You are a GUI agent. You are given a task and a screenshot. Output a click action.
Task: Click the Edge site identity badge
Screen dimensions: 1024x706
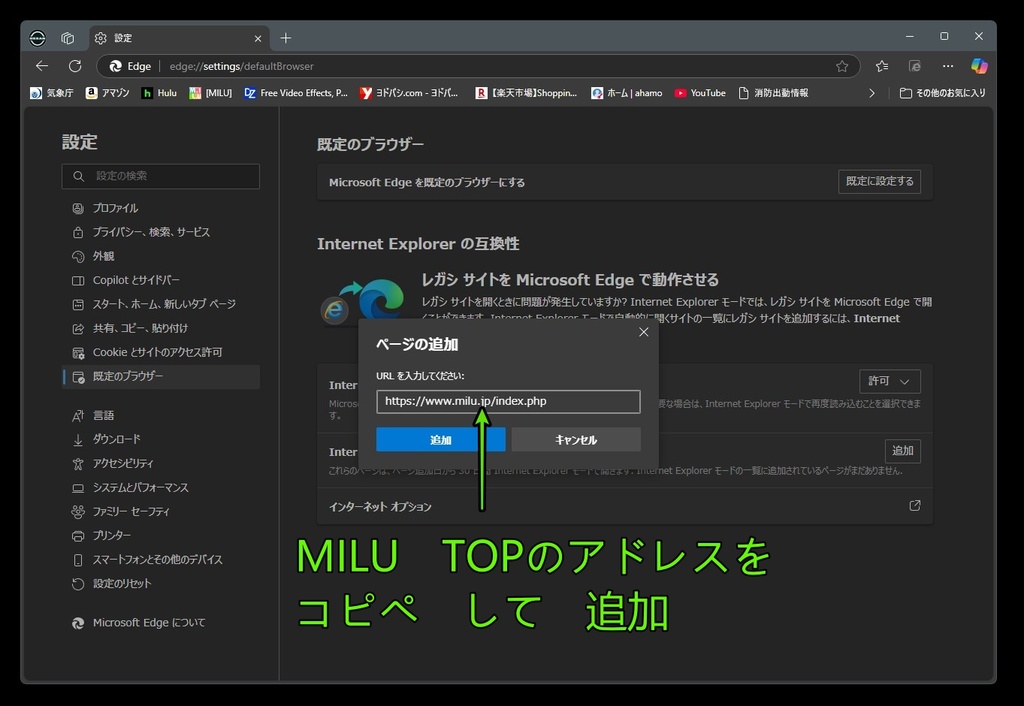point(131,67)
